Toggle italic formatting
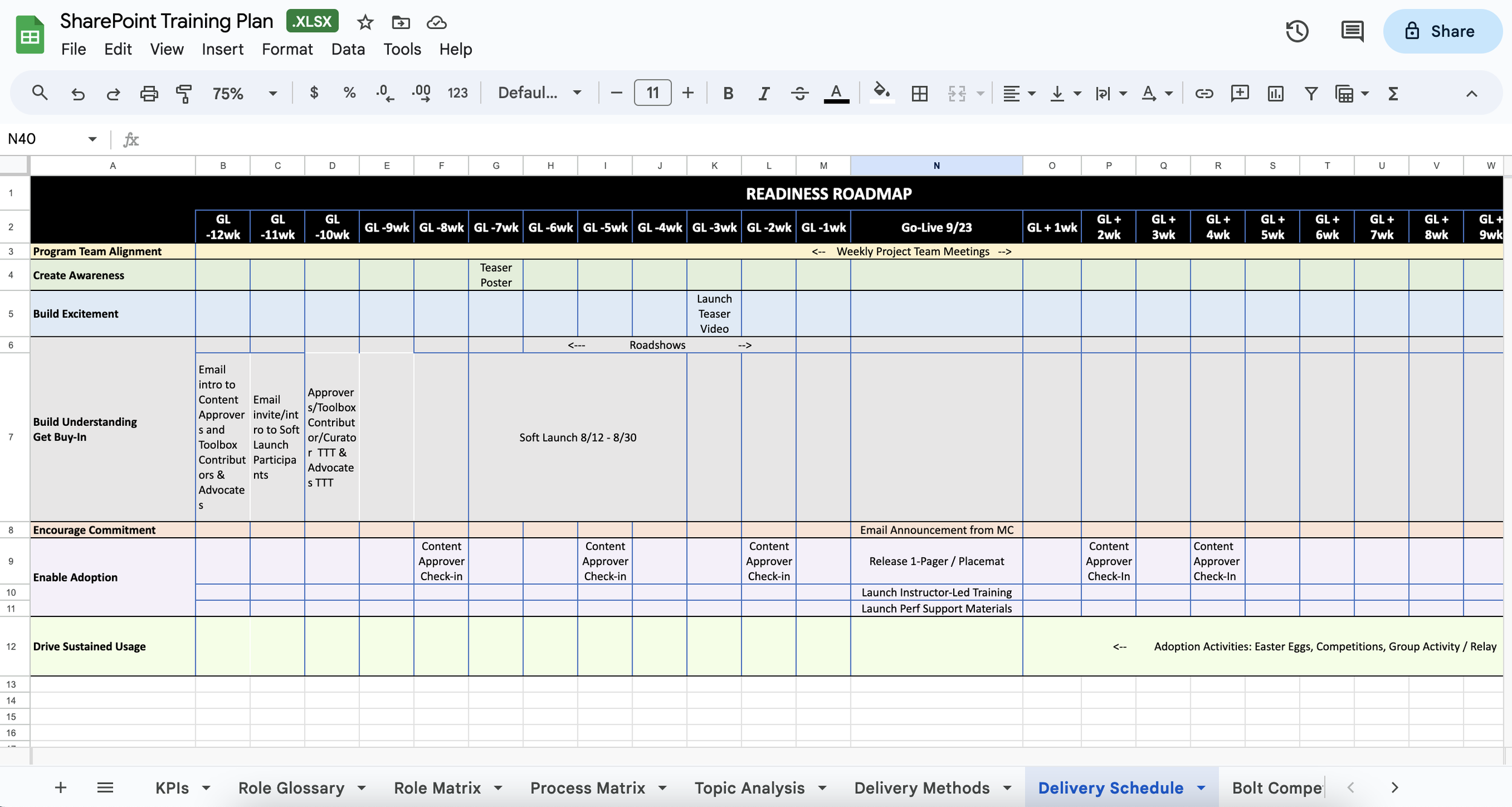Image resolution: width=1512 pixels, height=807 pixels. pyautogui.click(x=764, y=93)
